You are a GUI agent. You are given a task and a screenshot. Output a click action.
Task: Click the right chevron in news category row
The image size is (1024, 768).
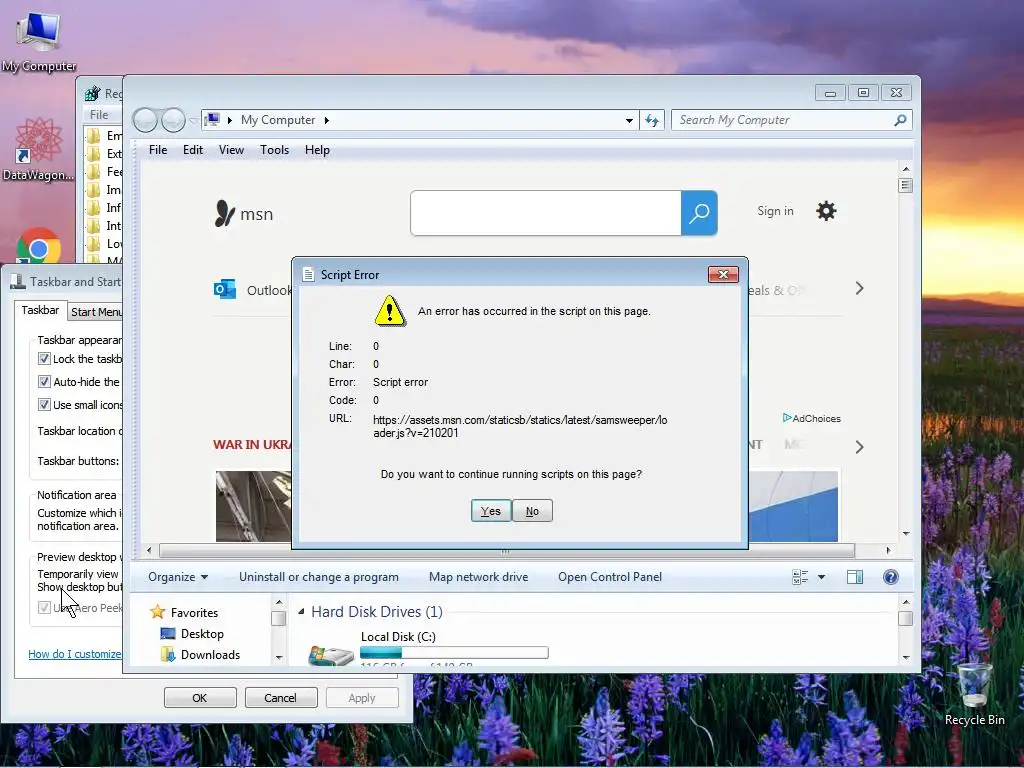coord(859,447)
